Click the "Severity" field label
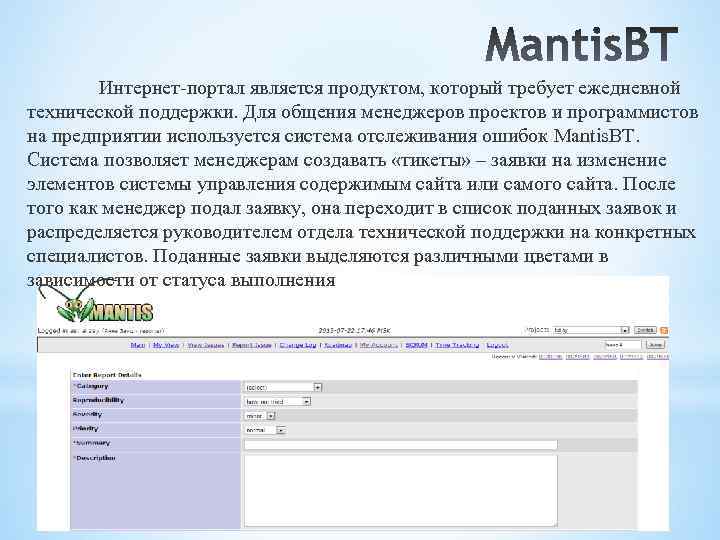The image size is (720, 540). point(87,415)
